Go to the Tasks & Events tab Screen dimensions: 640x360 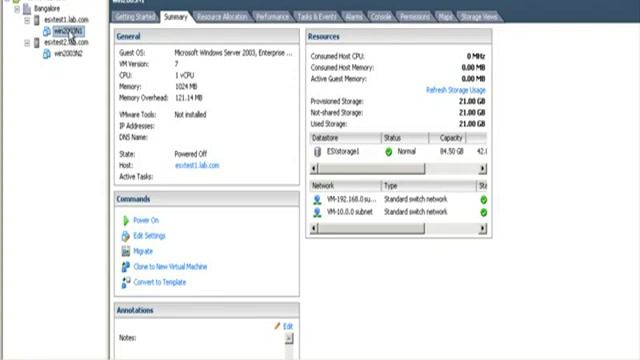(317, 17)
